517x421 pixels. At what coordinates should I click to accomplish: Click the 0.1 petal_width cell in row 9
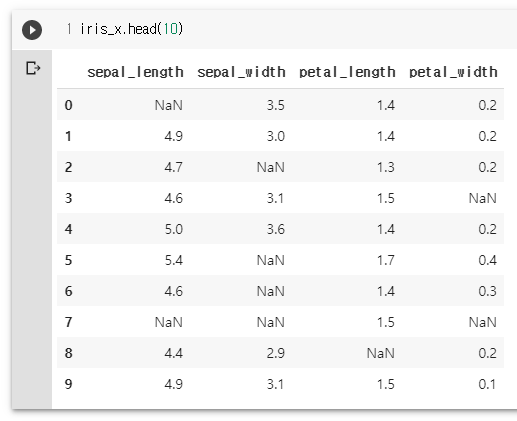tap(487, 384)
